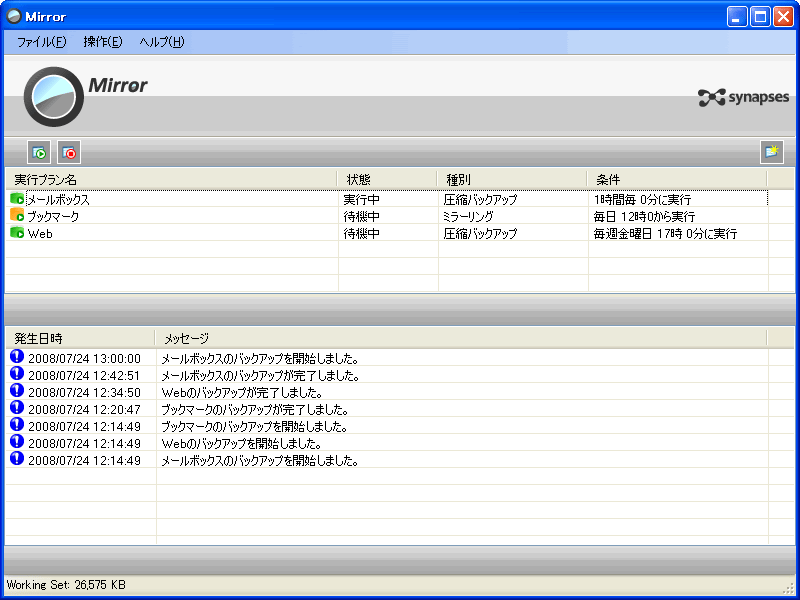
Task: Open the ファイル(F) menu
Action: coord(42,42)
